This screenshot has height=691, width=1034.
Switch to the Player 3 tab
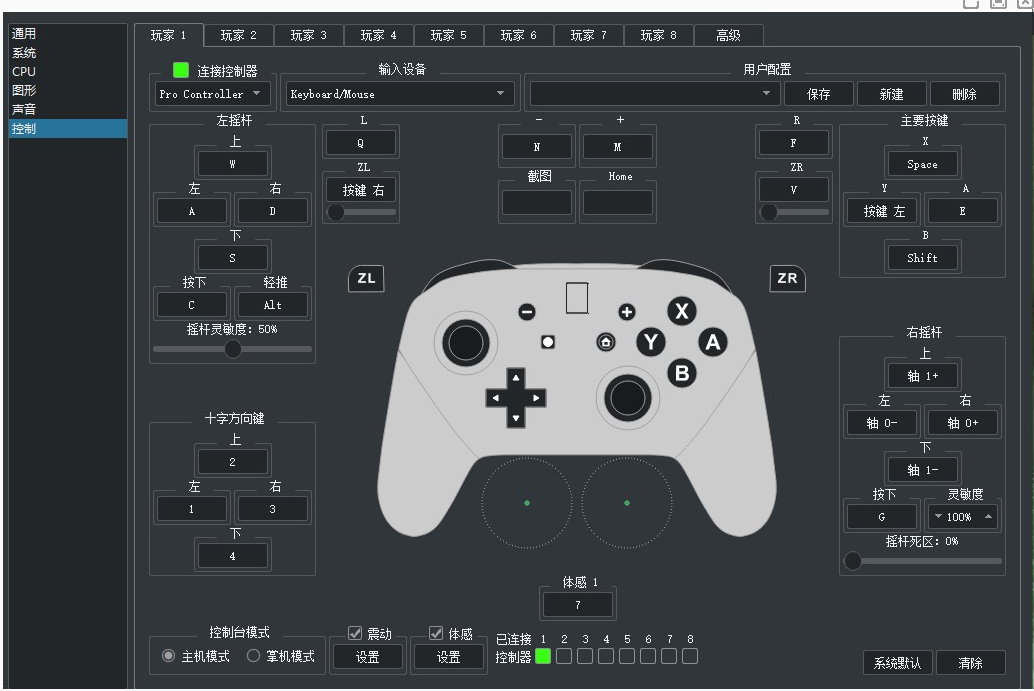coord(309,35)
